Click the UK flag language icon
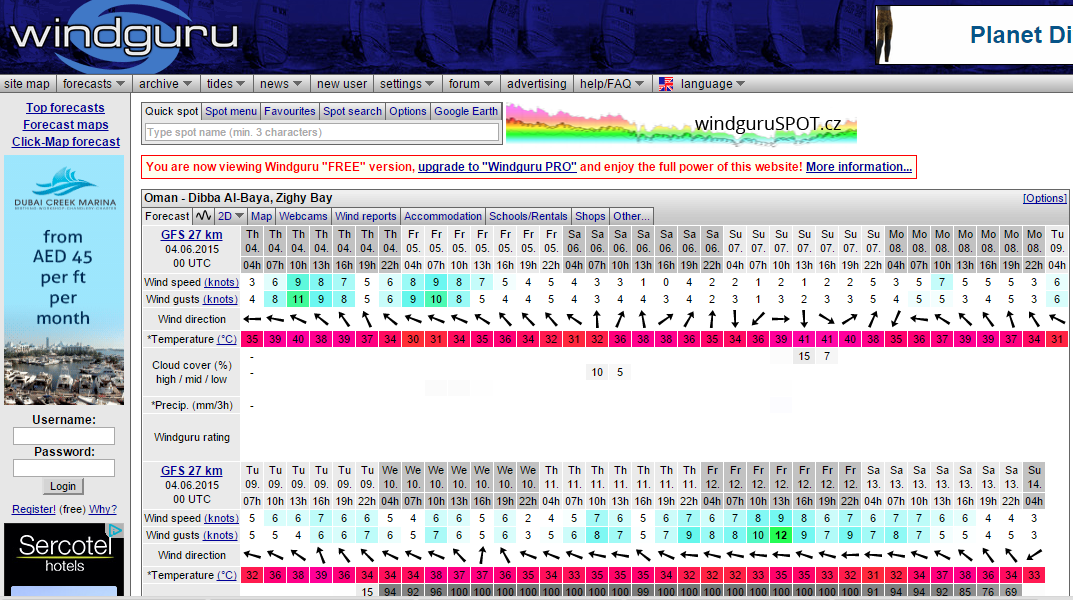 click(x=666, y=84)
